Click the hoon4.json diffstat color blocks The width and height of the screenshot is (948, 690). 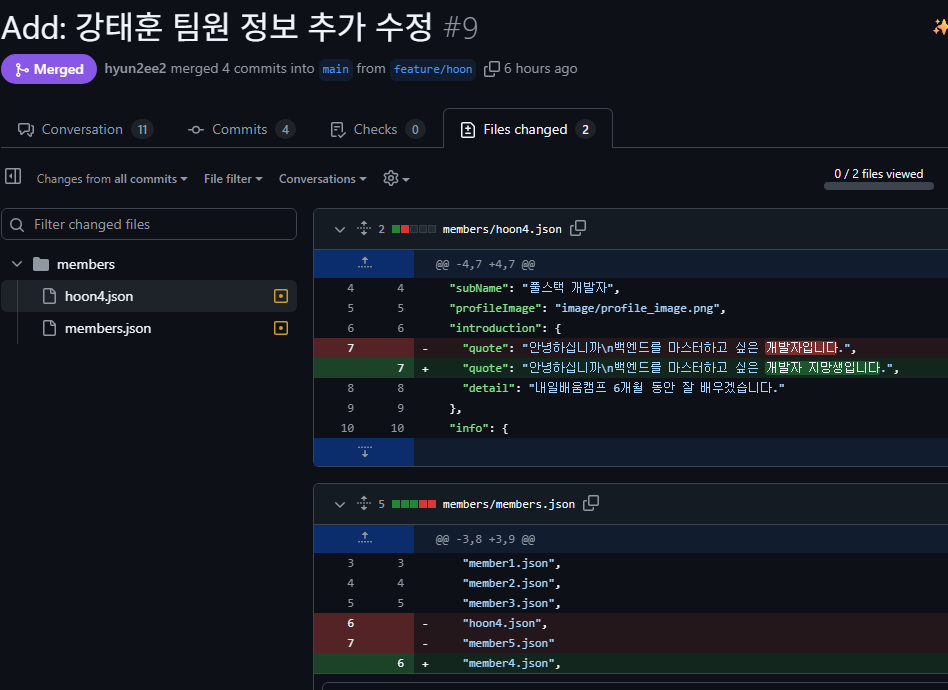coord(414,229)
